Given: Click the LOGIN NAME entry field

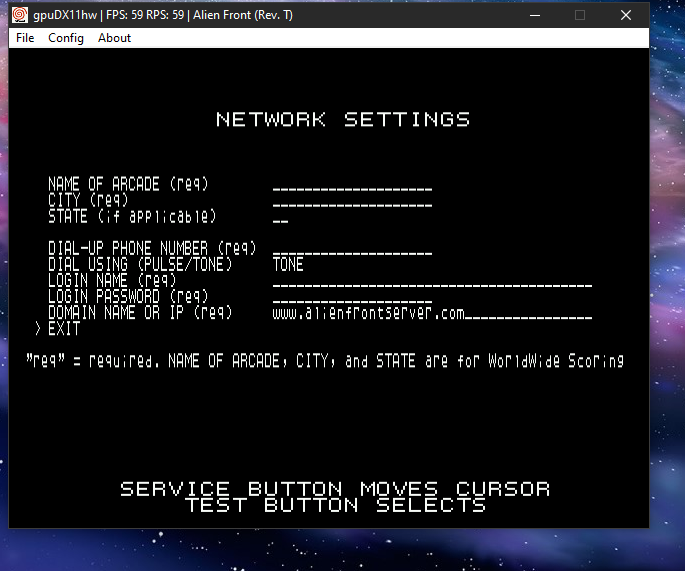Looking at the screenshot, I should [432, 281].
